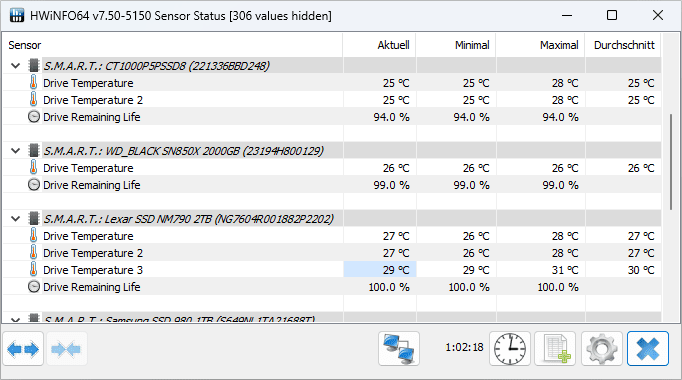Image resolution: width=682 pixels, height=380 pixels.
Task: Click the HWiNFO64 title bar app icon
Action: [17, 16]
